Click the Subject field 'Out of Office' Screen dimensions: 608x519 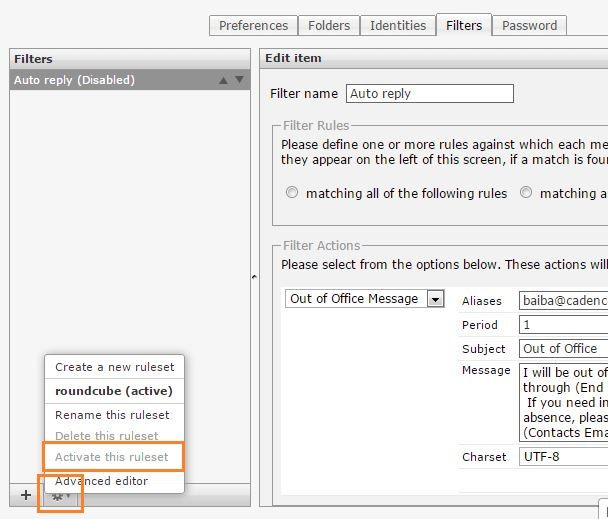pos(563,349)
